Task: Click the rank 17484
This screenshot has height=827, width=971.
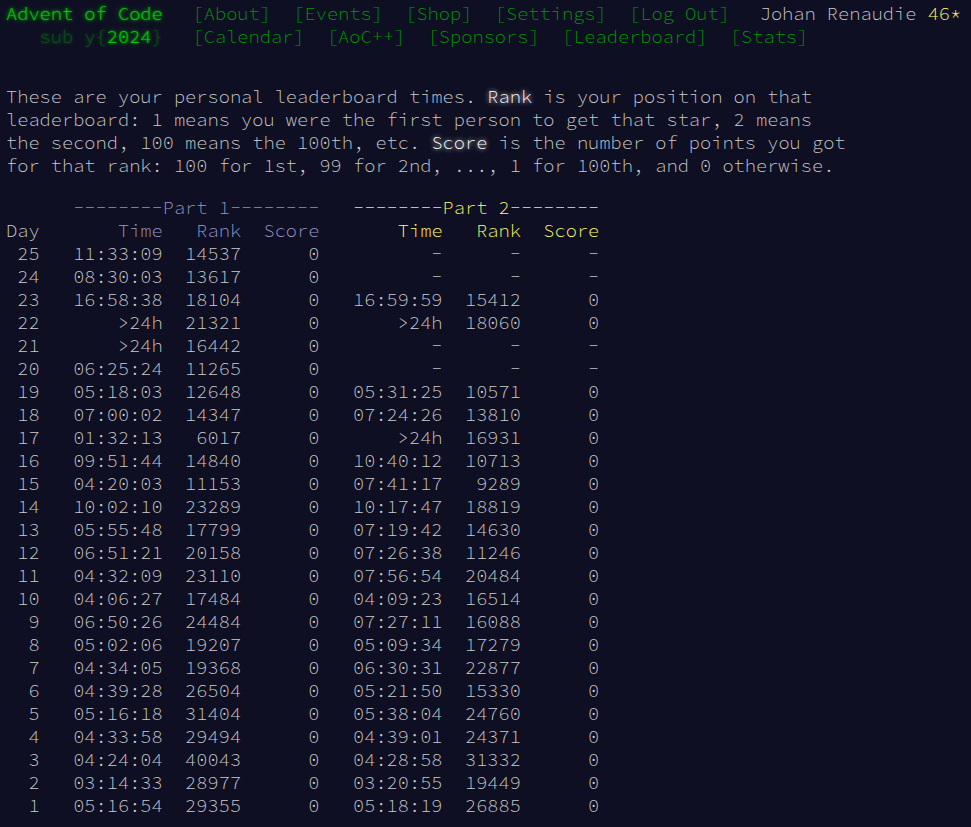Action: [213, 600]
